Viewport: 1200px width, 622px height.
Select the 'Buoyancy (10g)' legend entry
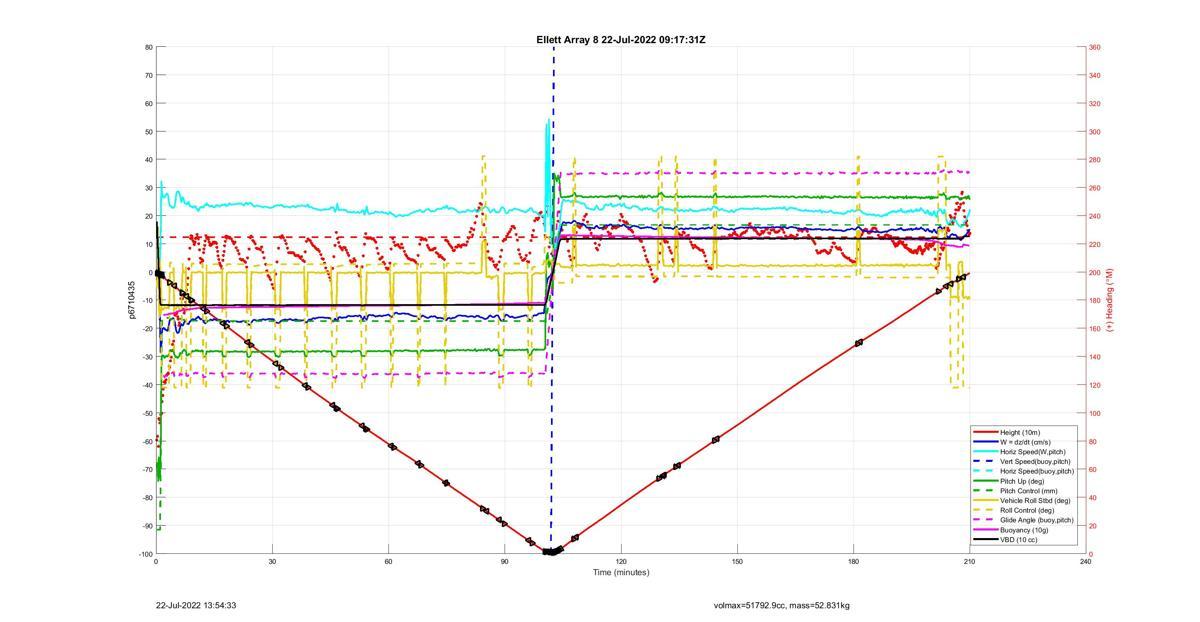1024,529
